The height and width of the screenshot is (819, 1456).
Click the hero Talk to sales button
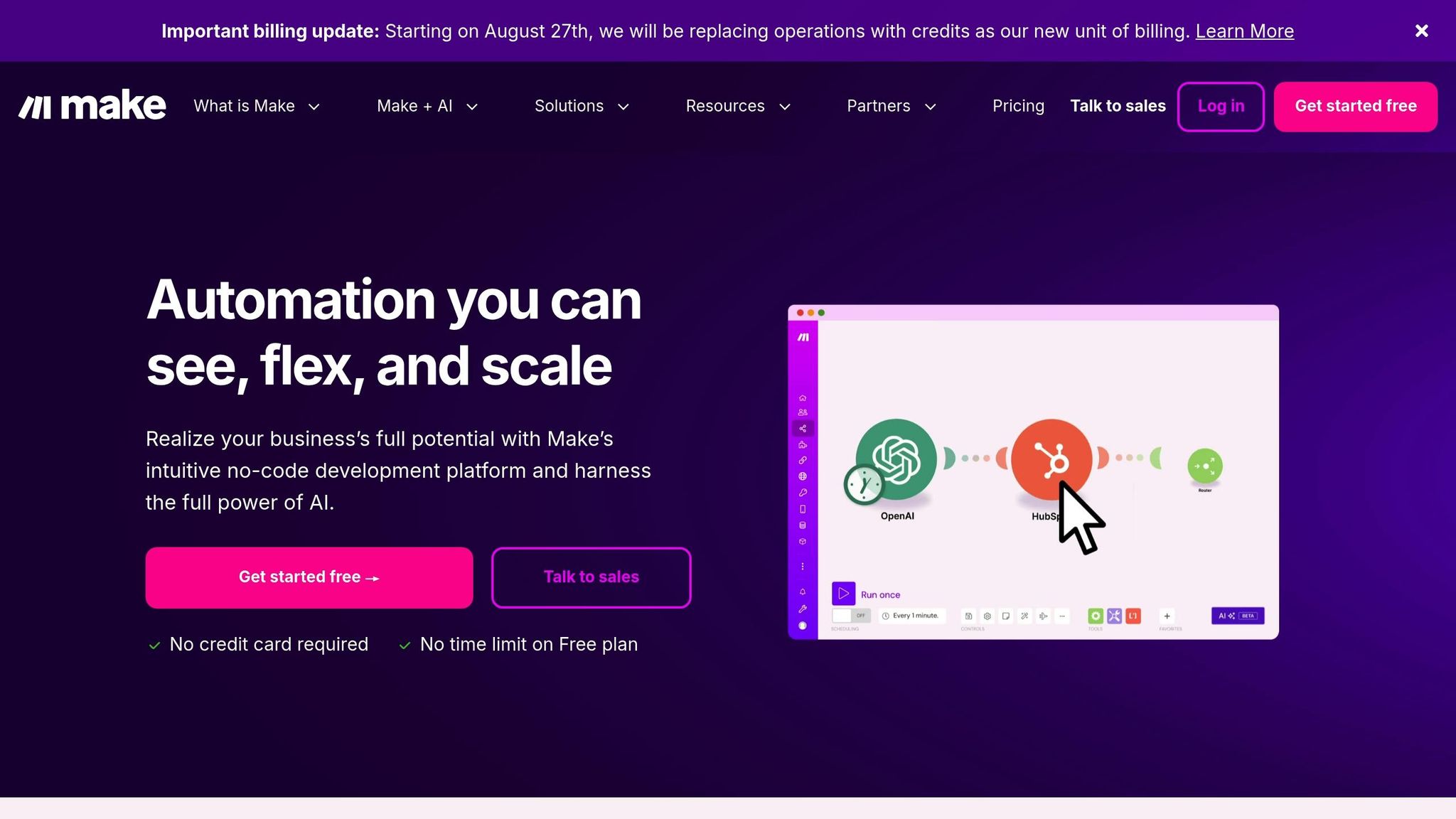point(591,577)
